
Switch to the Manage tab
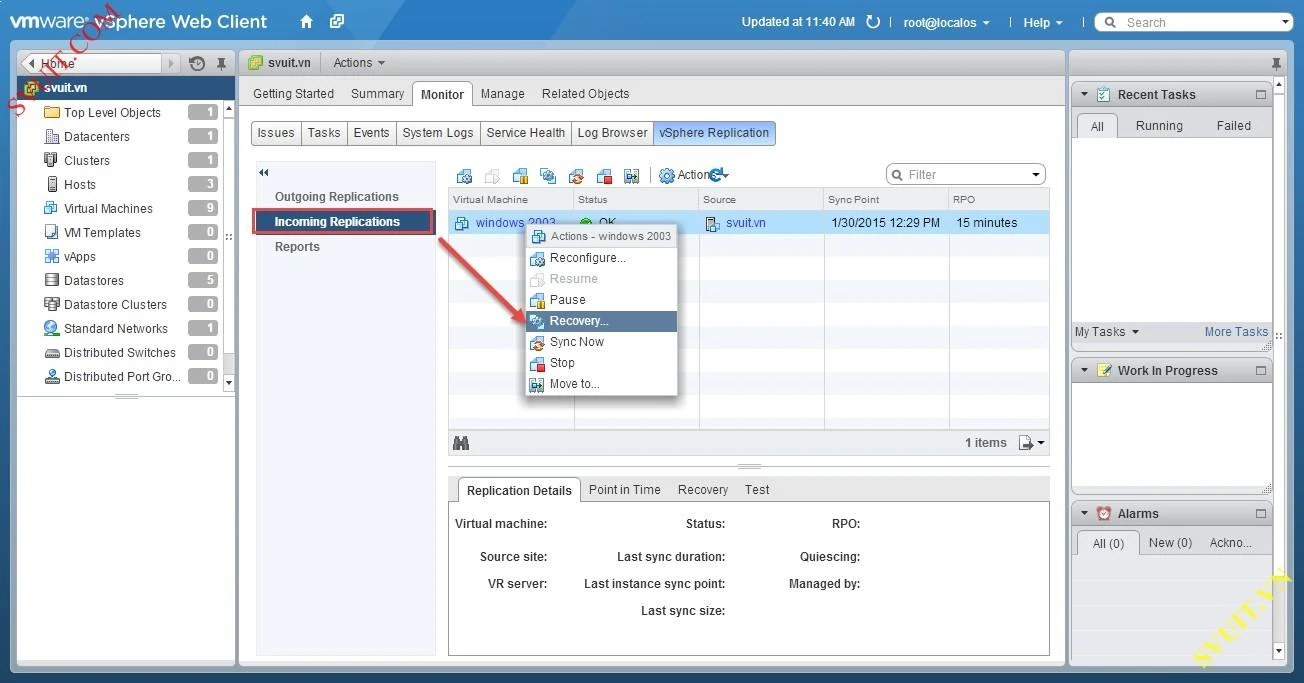pyautogui.click(x=502, y=94)
